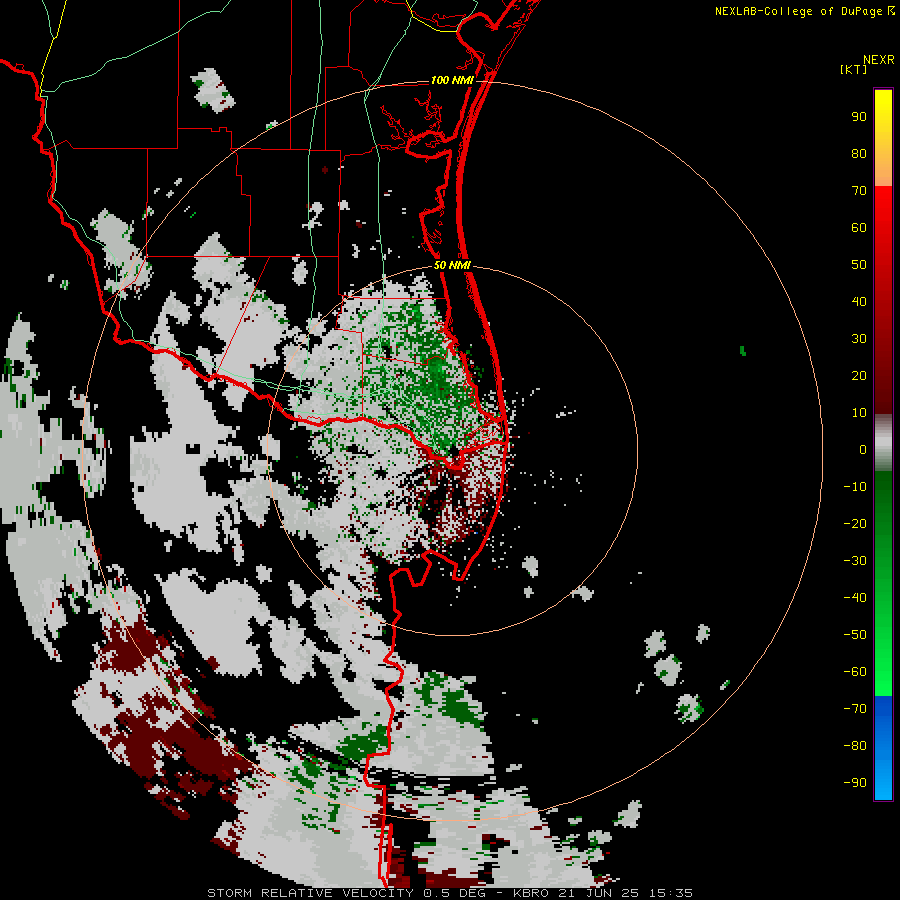Click the -20 value on velocity scale
The width and height of the screenshot is (900, 900).
855,524
